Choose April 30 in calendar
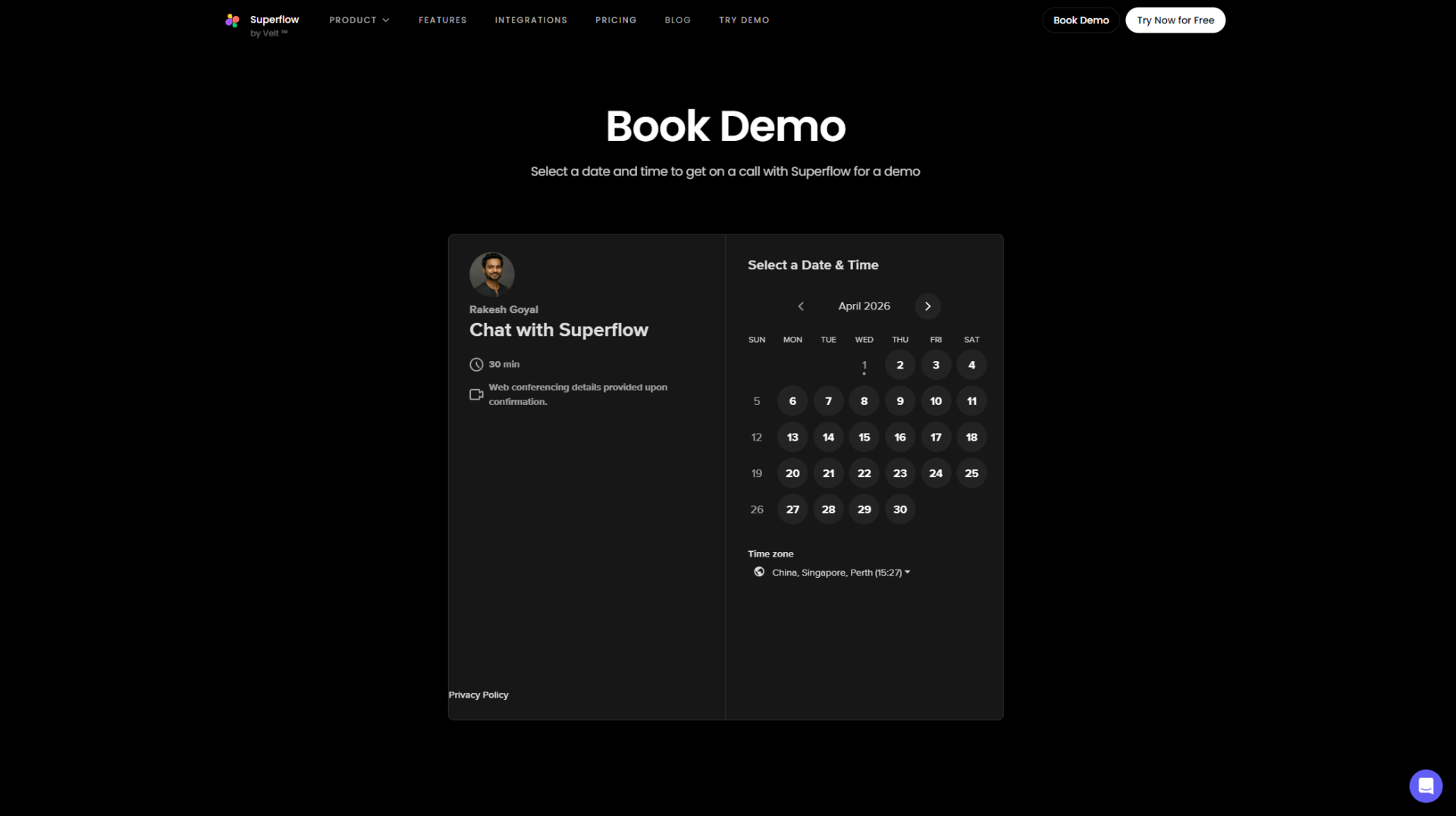 point(899,510)
